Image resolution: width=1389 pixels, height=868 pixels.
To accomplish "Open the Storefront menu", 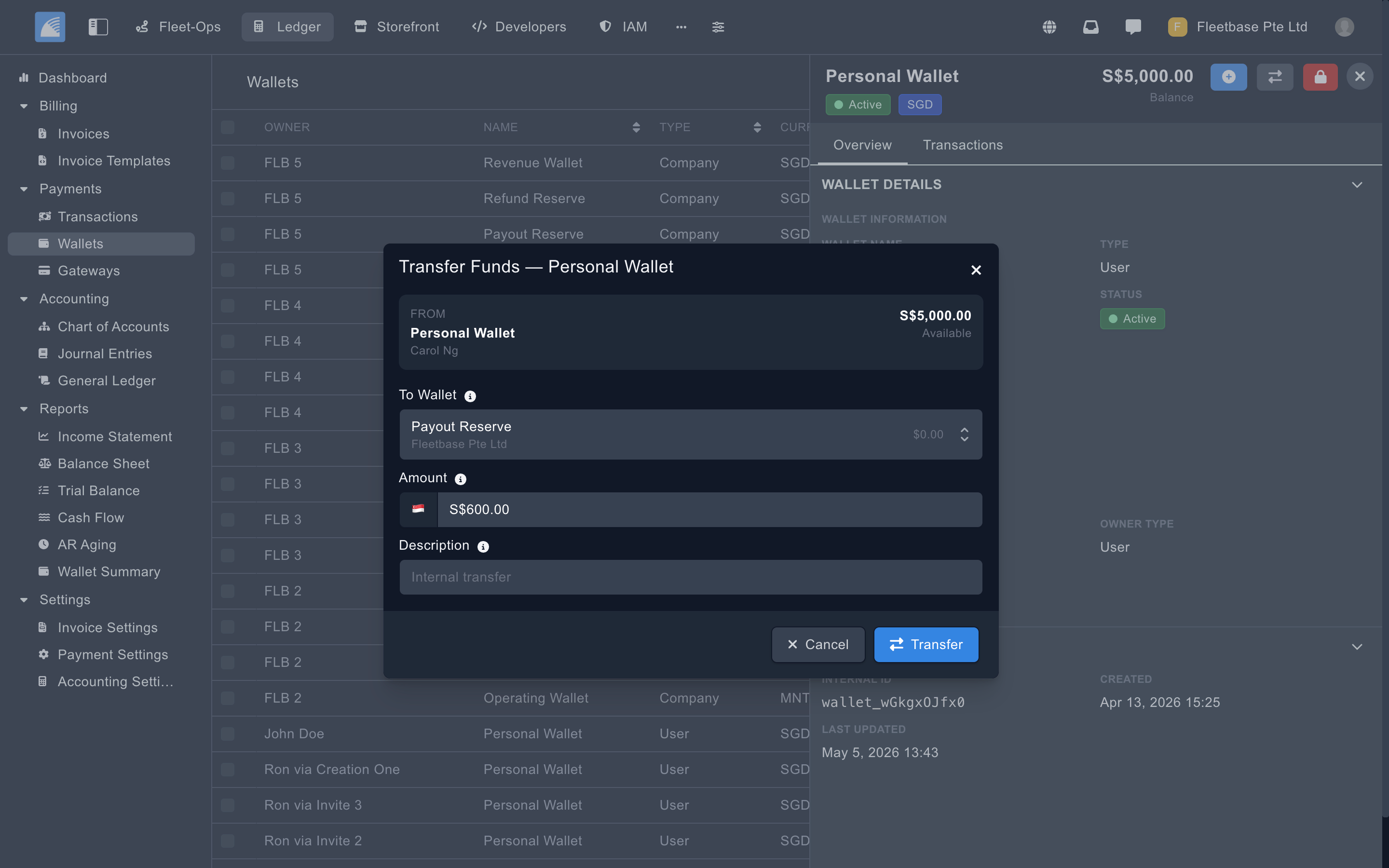I will 396,27.
